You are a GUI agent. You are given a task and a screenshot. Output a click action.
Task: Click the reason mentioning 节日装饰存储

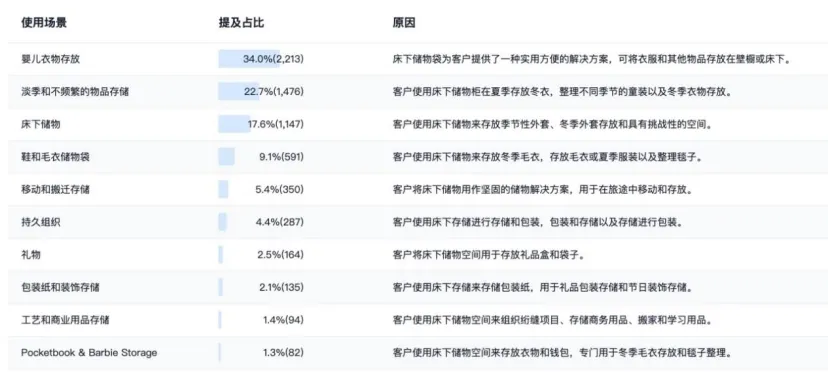point(544,288)
